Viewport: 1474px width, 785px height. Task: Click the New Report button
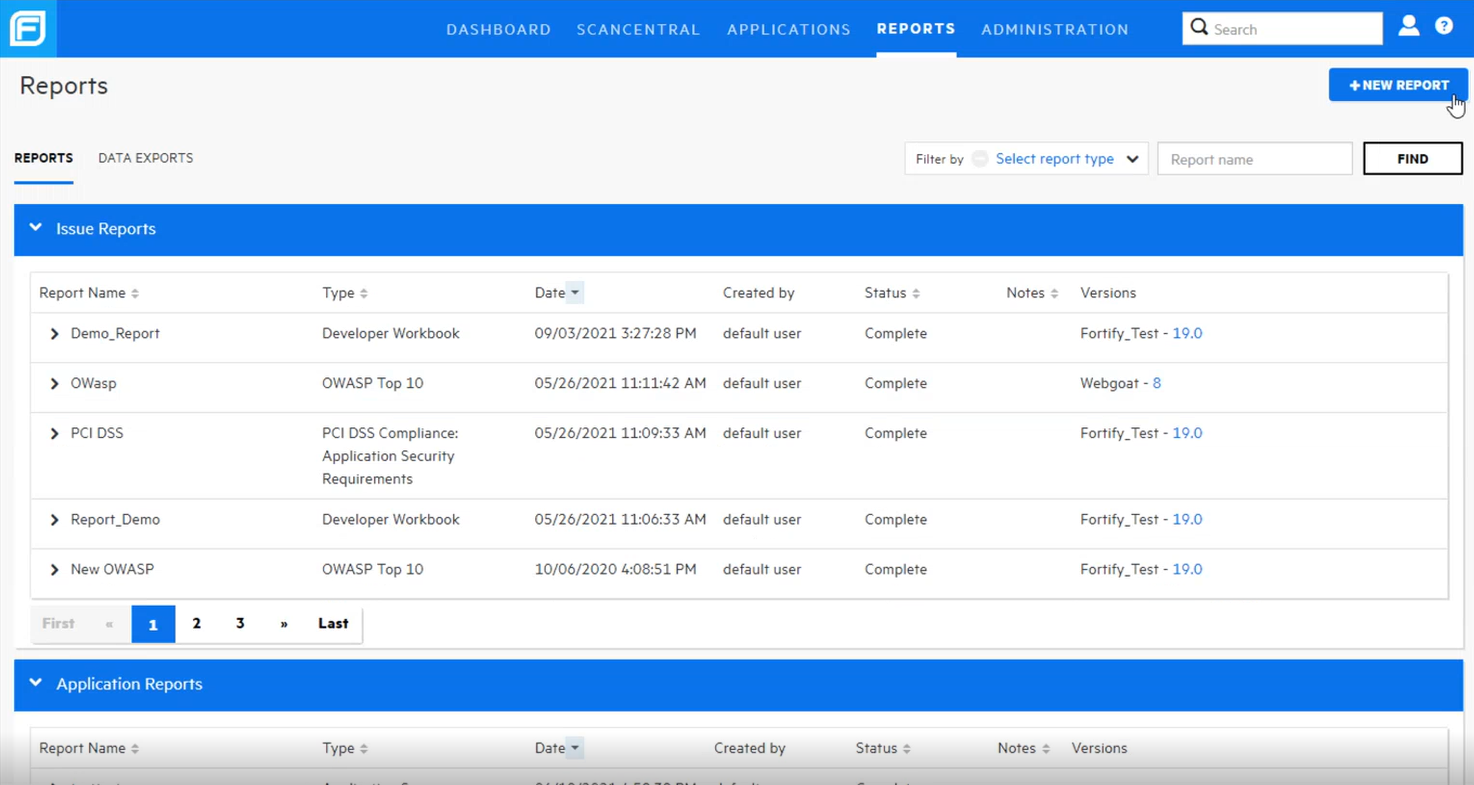point(1397,85)
